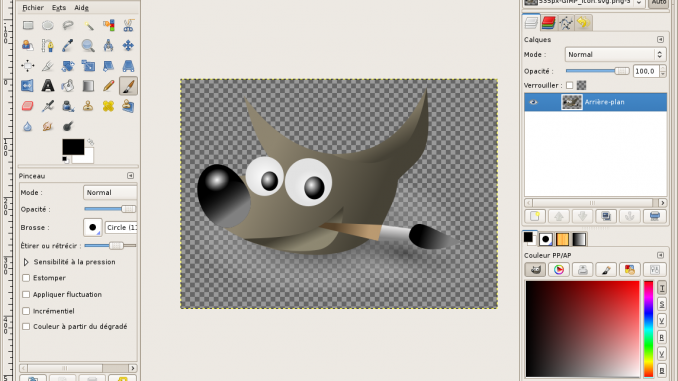Select the Perspective tool
678x381 pixels.
click(128, 66)
